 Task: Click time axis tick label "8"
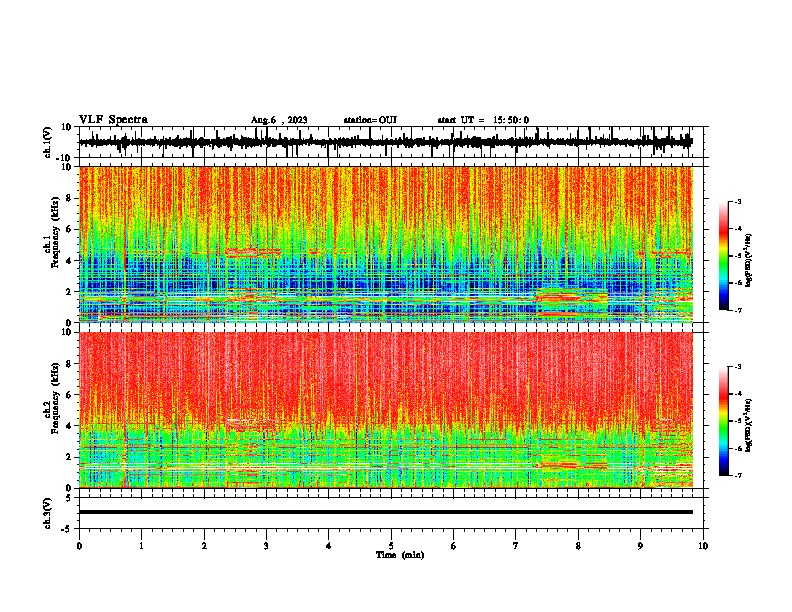point(578,546)
